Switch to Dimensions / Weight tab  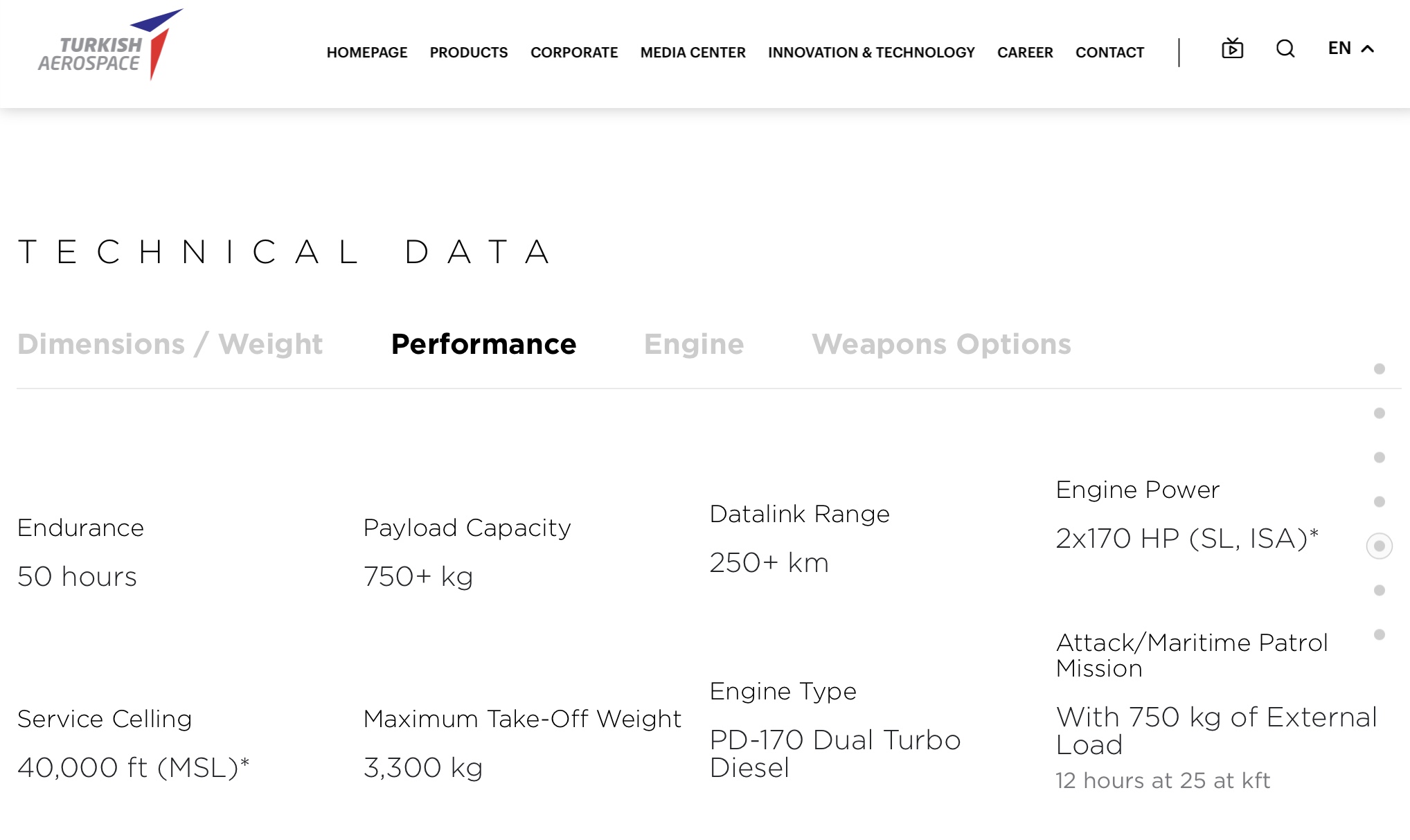point(170,344)
